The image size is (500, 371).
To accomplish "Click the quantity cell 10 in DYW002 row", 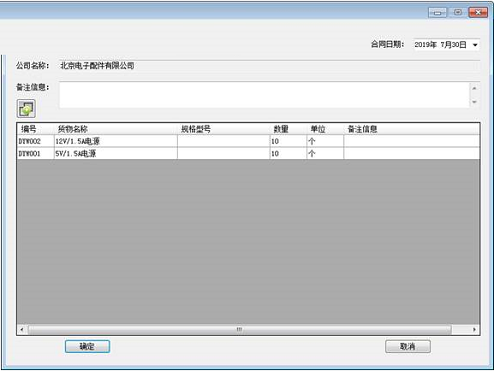I will tap(288, 141).
